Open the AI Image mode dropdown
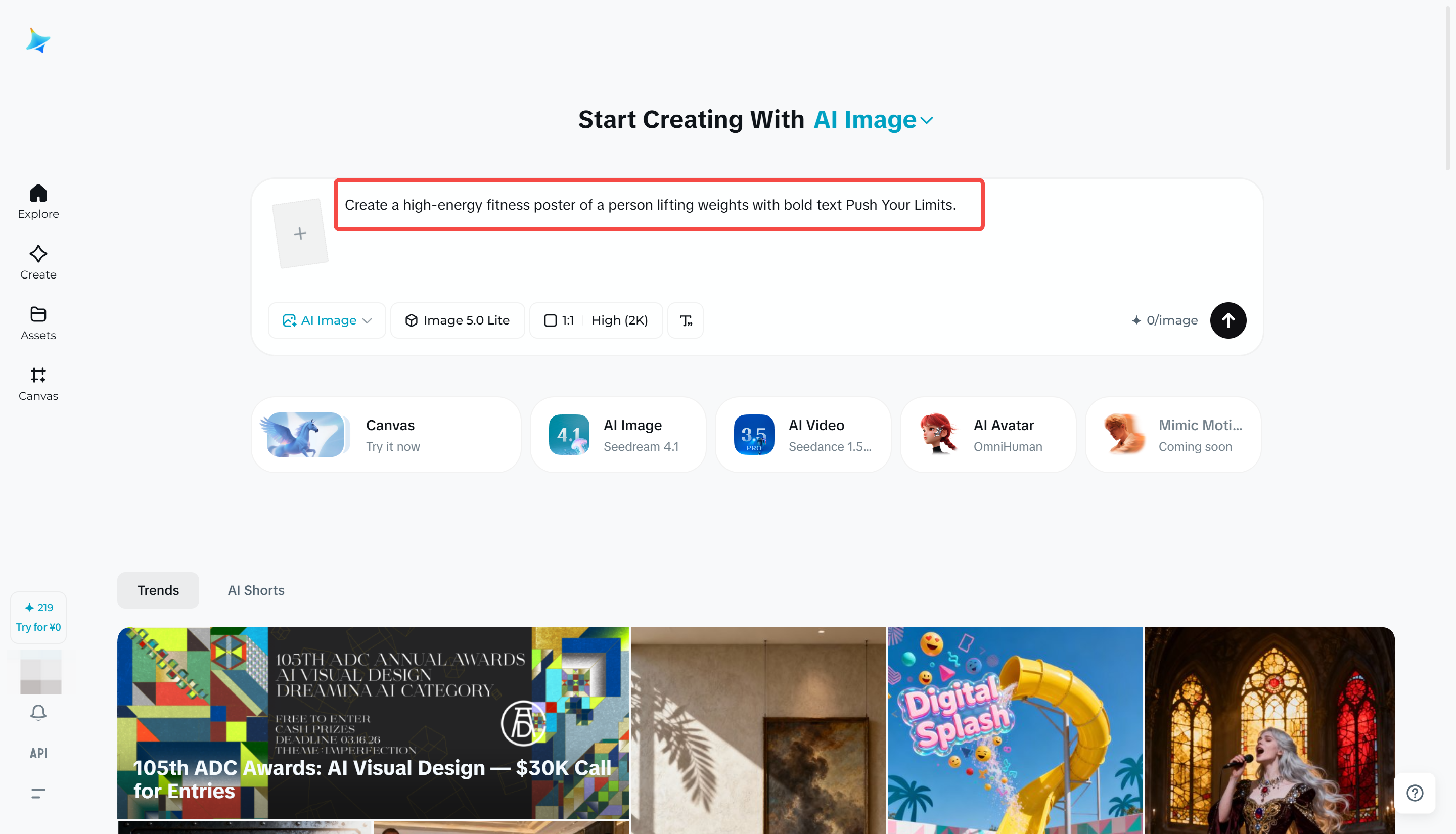 tap(327, 320)
